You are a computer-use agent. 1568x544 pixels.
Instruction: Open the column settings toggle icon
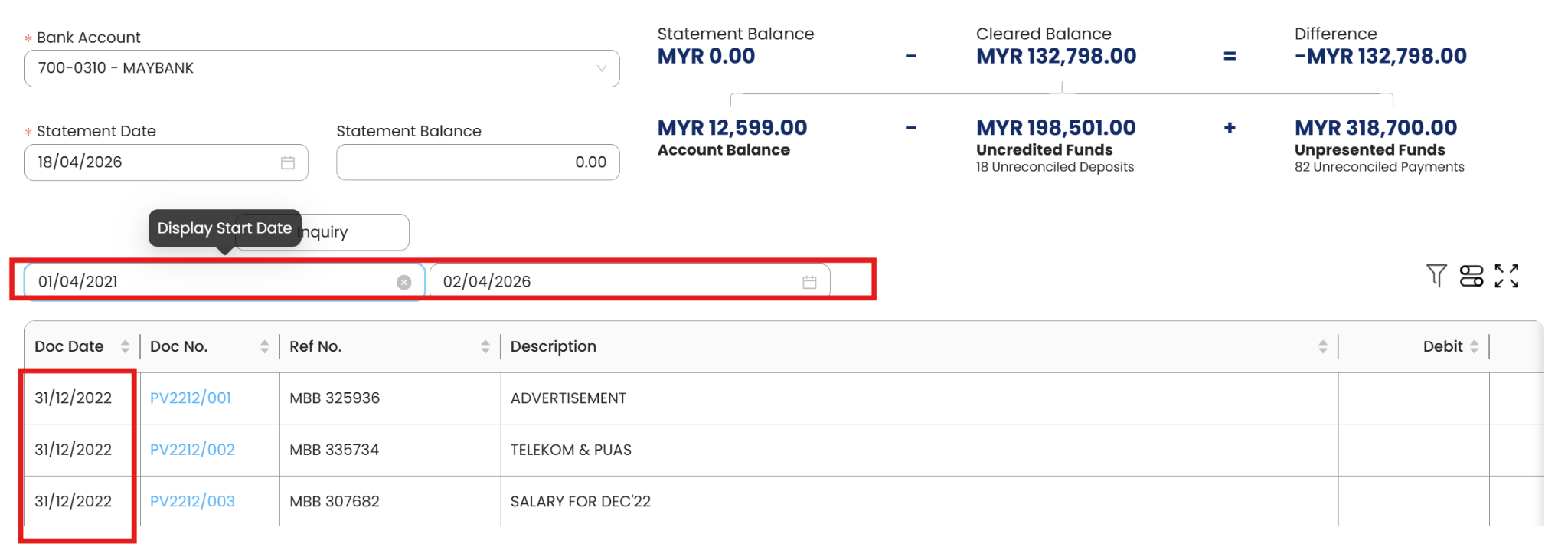click(x=1471, y=276)
